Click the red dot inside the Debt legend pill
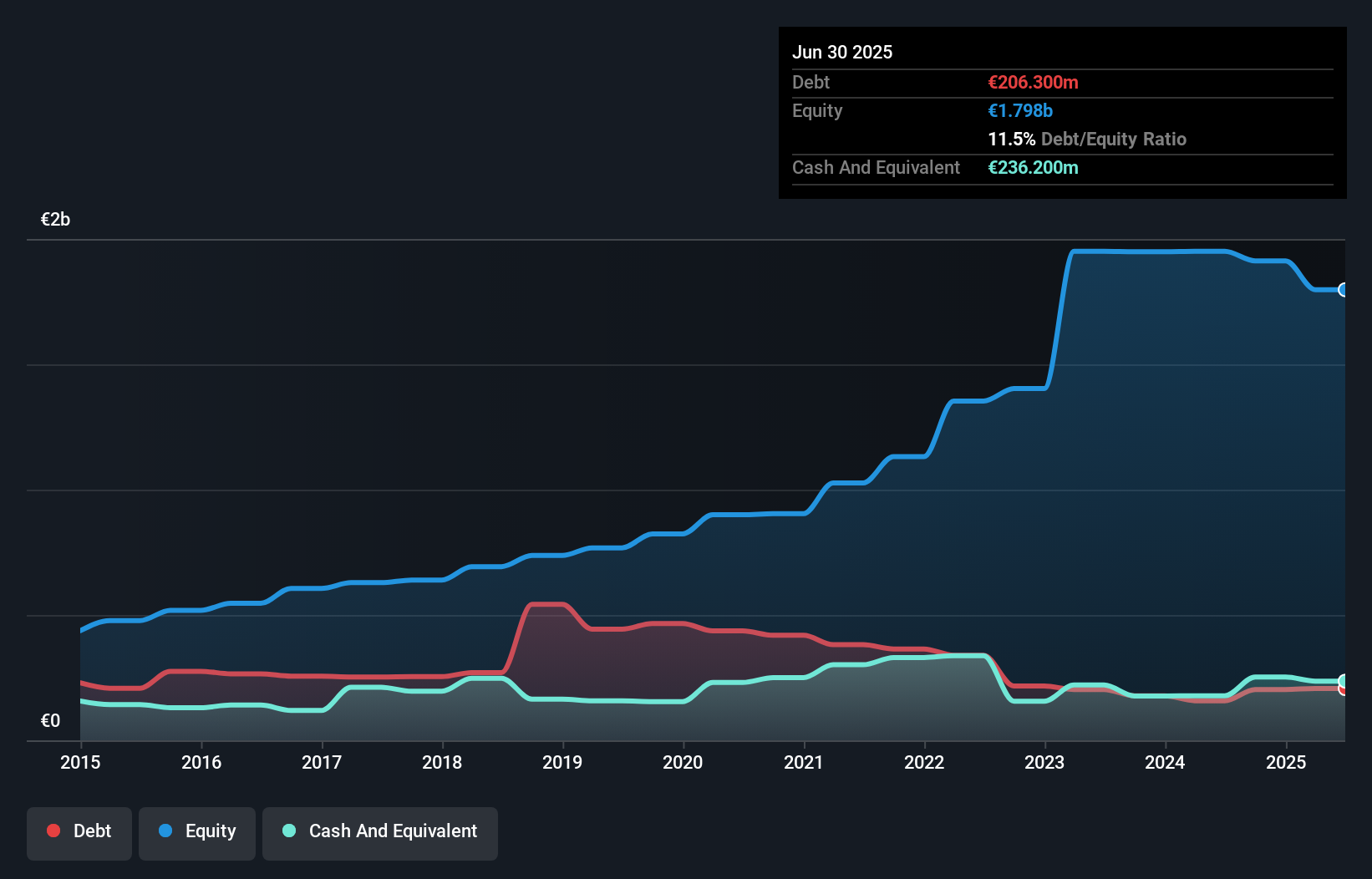The height and width of the screenshot is (879, 1372). (x=52, y=831)
